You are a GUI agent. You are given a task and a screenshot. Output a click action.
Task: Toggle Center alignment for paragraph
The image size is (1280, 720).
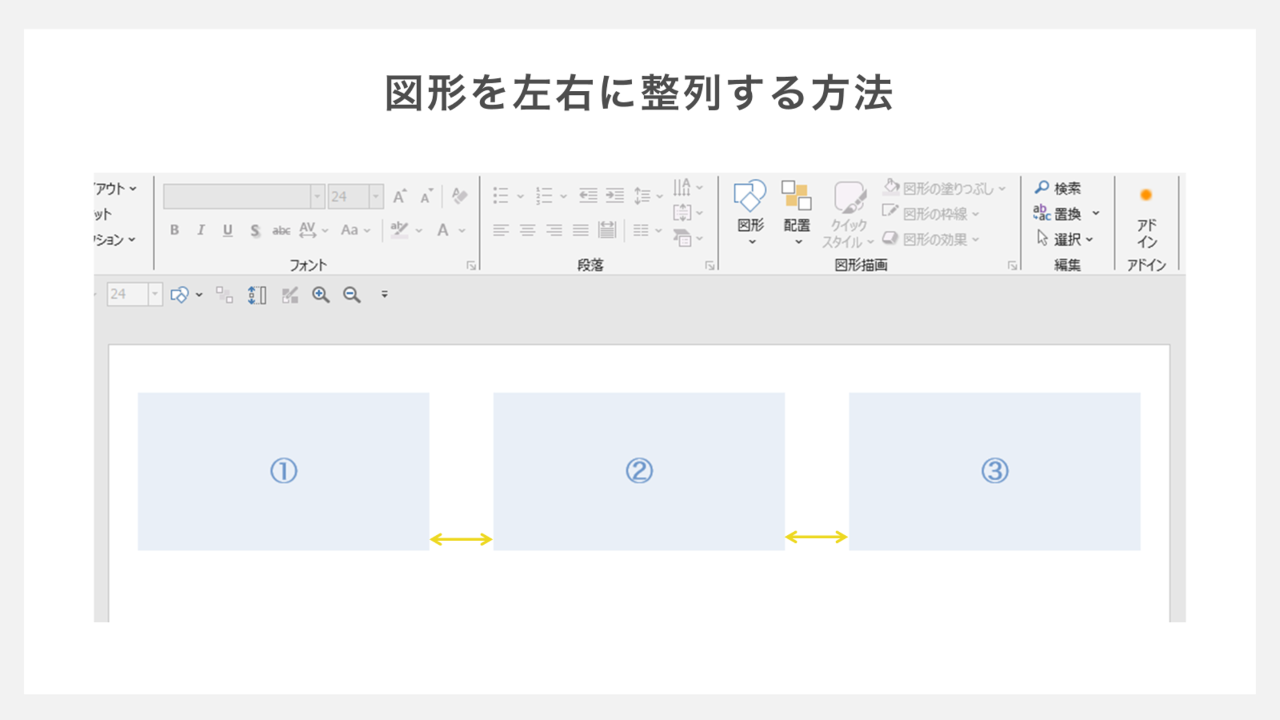click(528, 230)
